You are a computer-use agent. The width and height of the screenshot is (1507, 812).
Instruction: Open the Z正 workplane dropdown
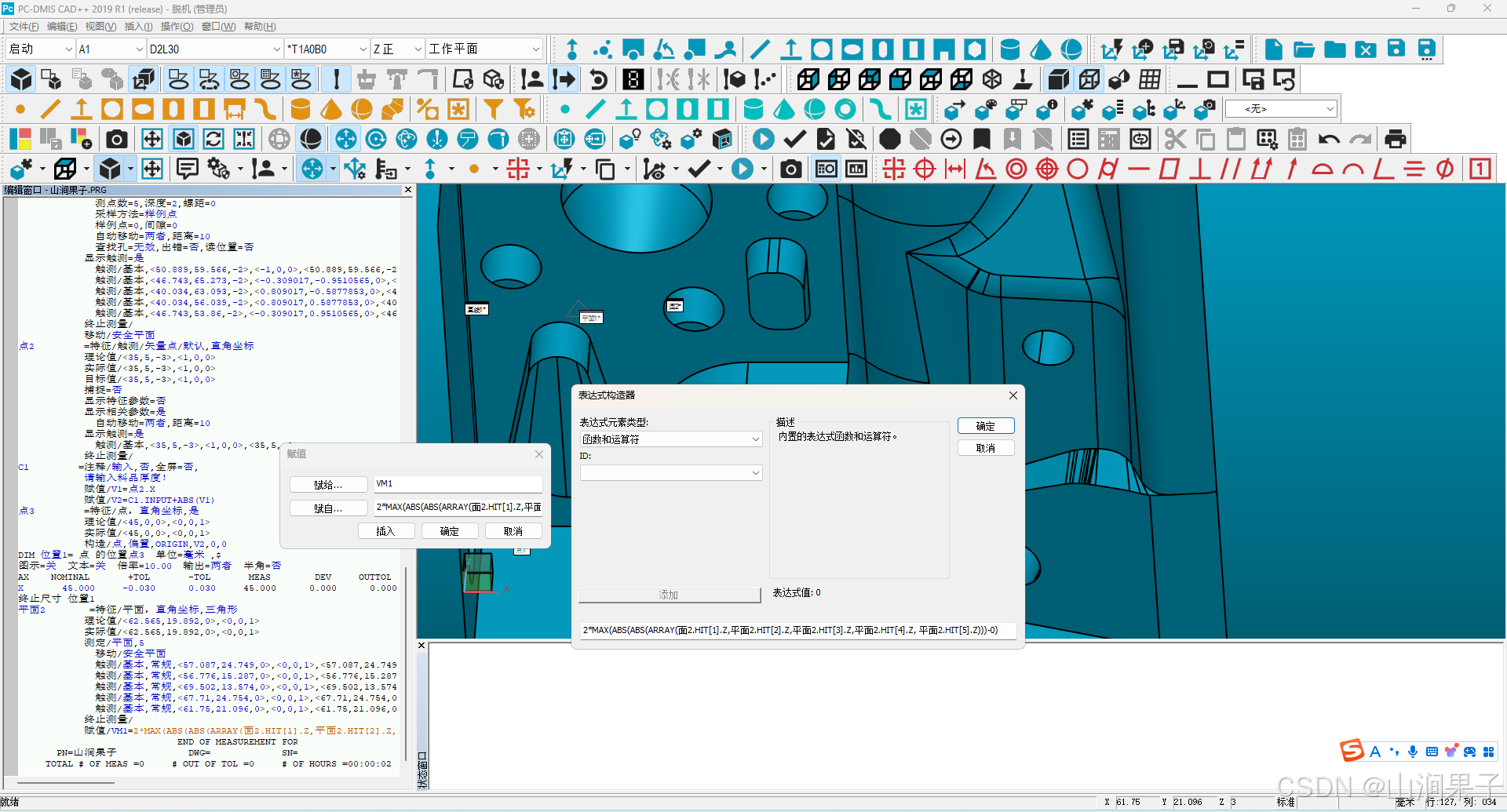(x=418, y=49)
